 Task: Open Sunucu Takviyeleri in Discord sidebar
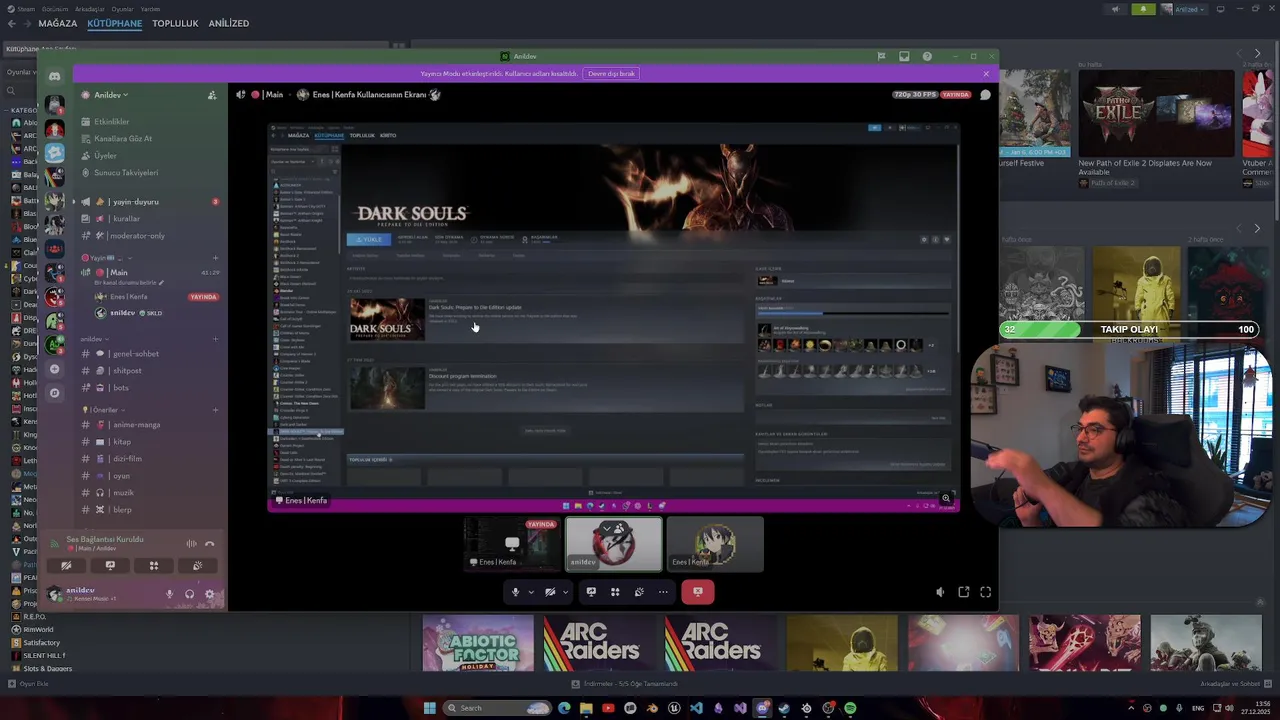point(126,173)
